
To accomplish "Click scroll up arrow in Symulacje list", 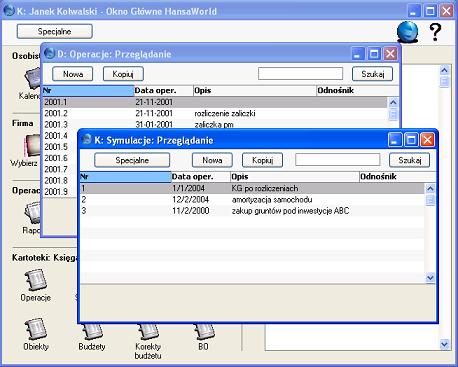I will click(x=430, y=189).
